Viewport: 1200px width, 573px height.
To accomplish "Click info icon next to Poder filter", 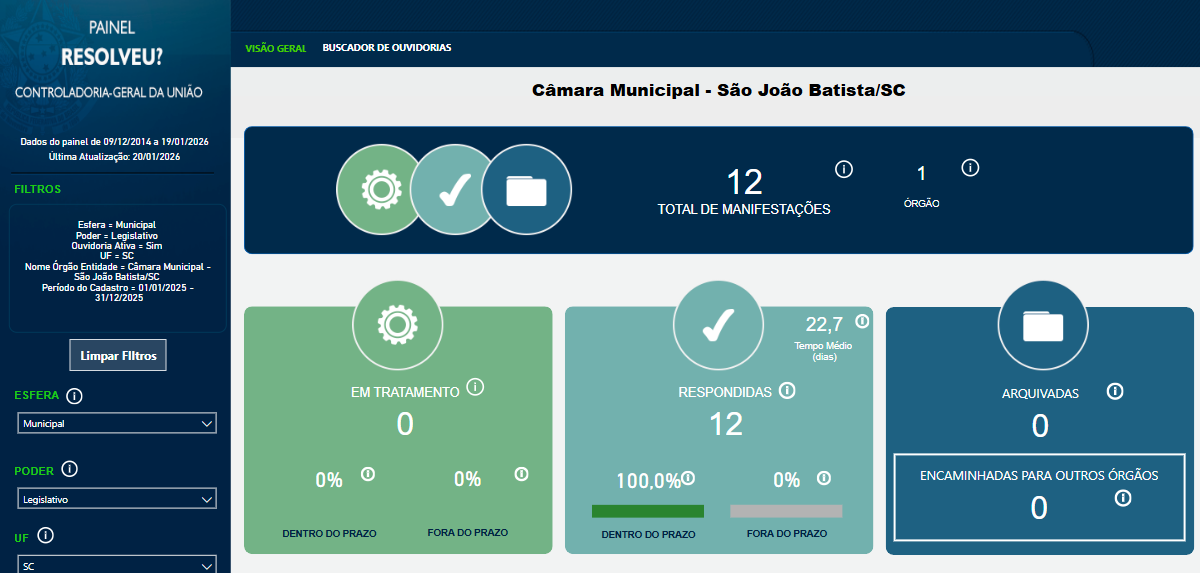I will 69,469.
